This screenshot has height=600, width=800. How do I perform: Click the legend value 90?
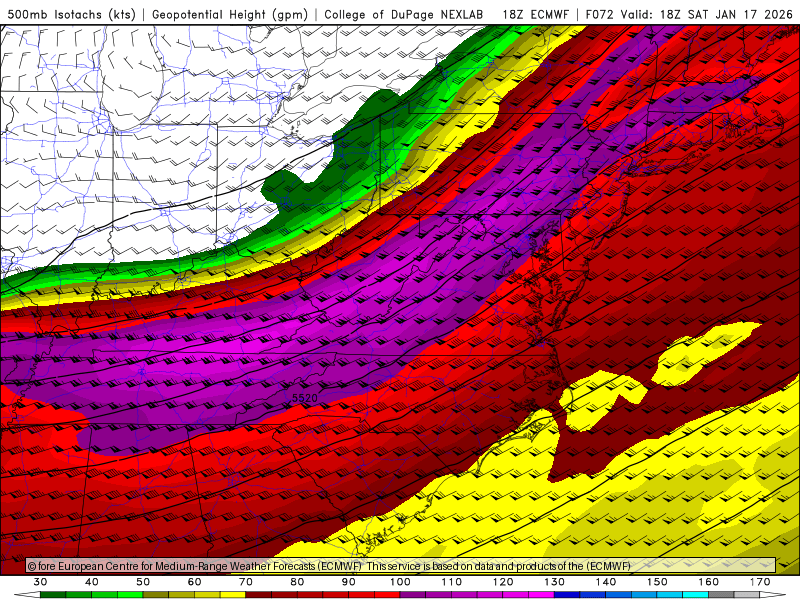point(349,582)
